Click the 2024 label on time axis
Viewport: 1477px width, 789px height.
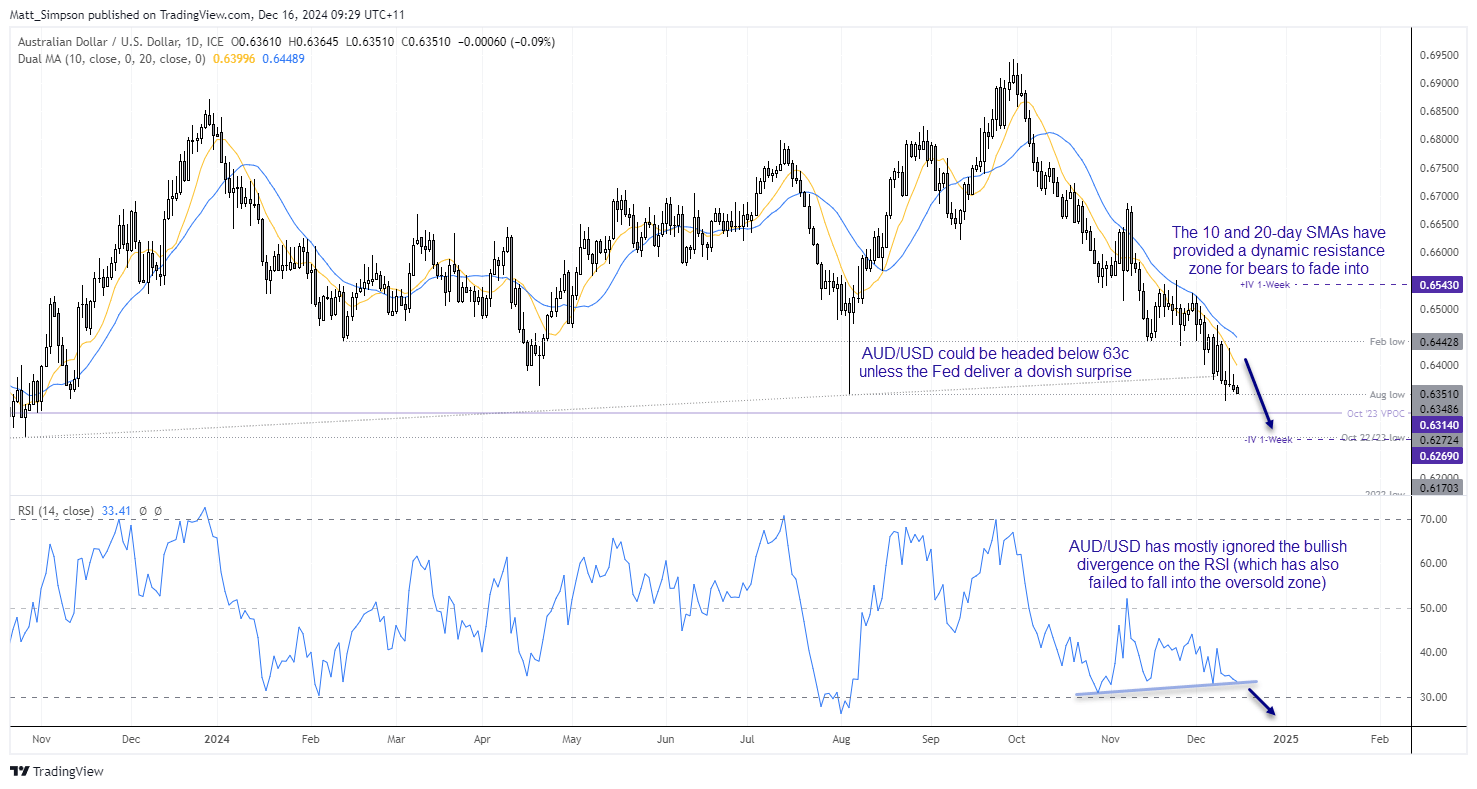[216, 739]
